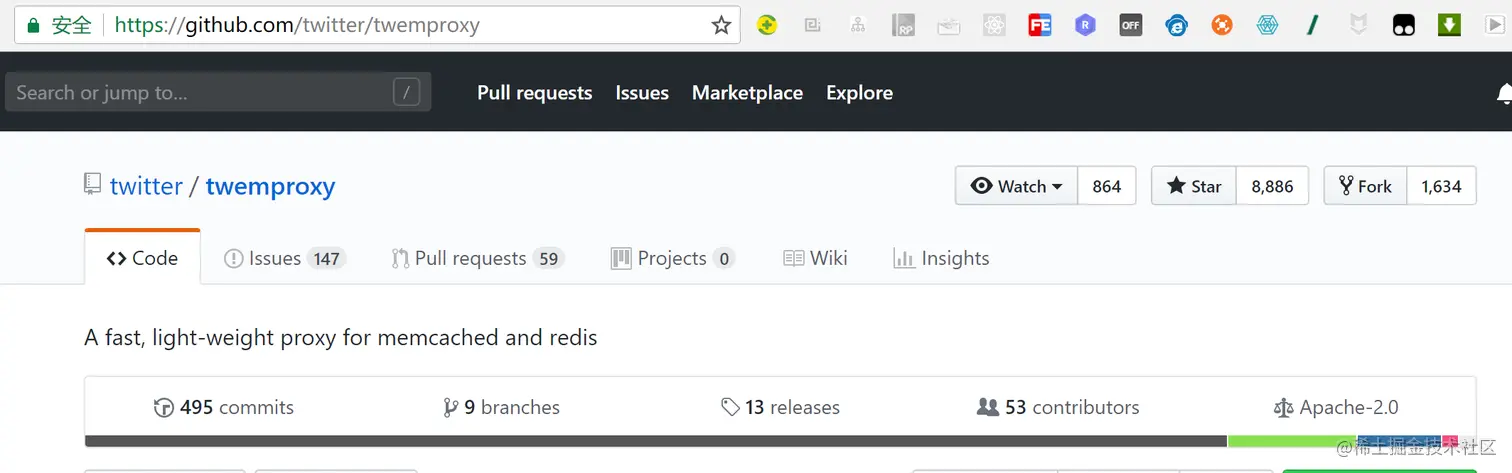Image resolution: width=1512 pixels, height=473 pixels.
Task: Open the Watch dropdown button
Action: (1016, 186)
